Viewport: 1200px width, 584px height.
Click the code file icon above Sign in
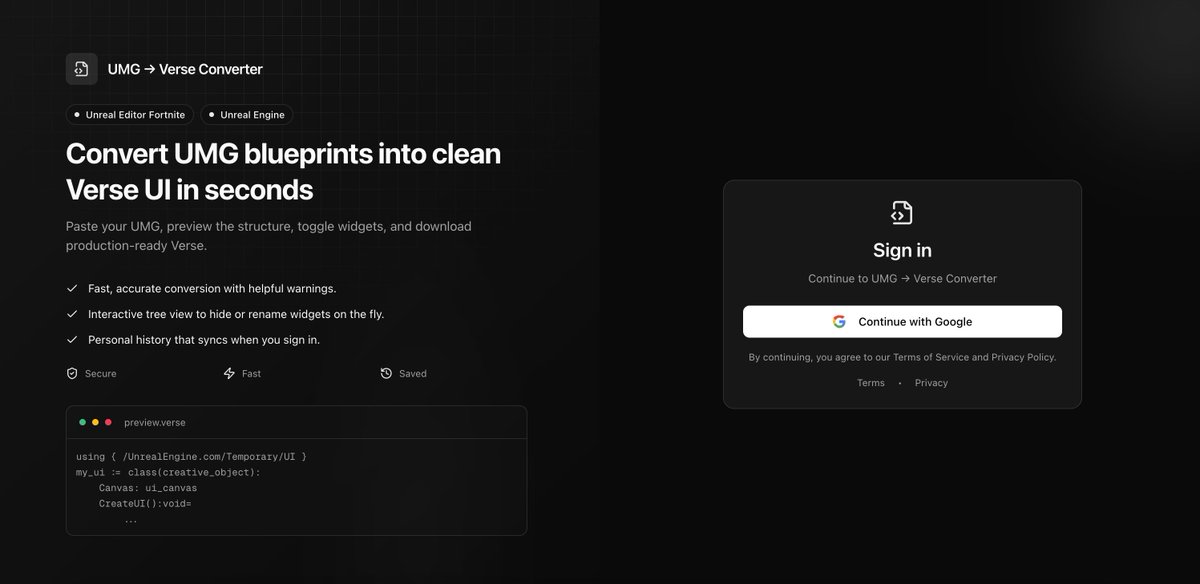click(x=902, y=212)
